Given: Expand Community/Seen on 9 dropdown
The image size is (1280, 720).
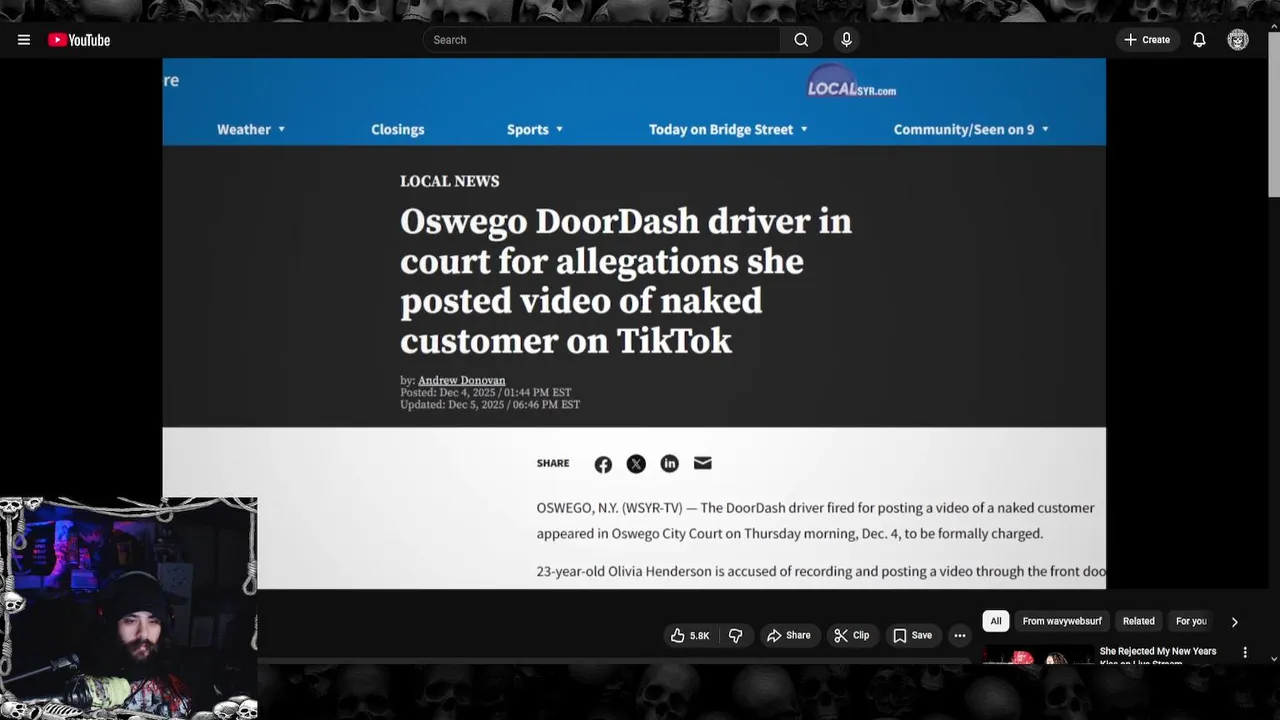Looking at the screenshot, I should [971, 129].
